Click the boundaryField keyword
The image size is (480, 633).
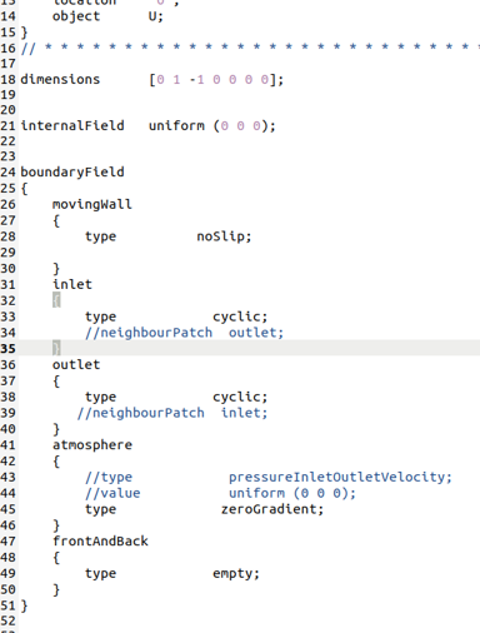pyautogui.click(x=72, y=172)
